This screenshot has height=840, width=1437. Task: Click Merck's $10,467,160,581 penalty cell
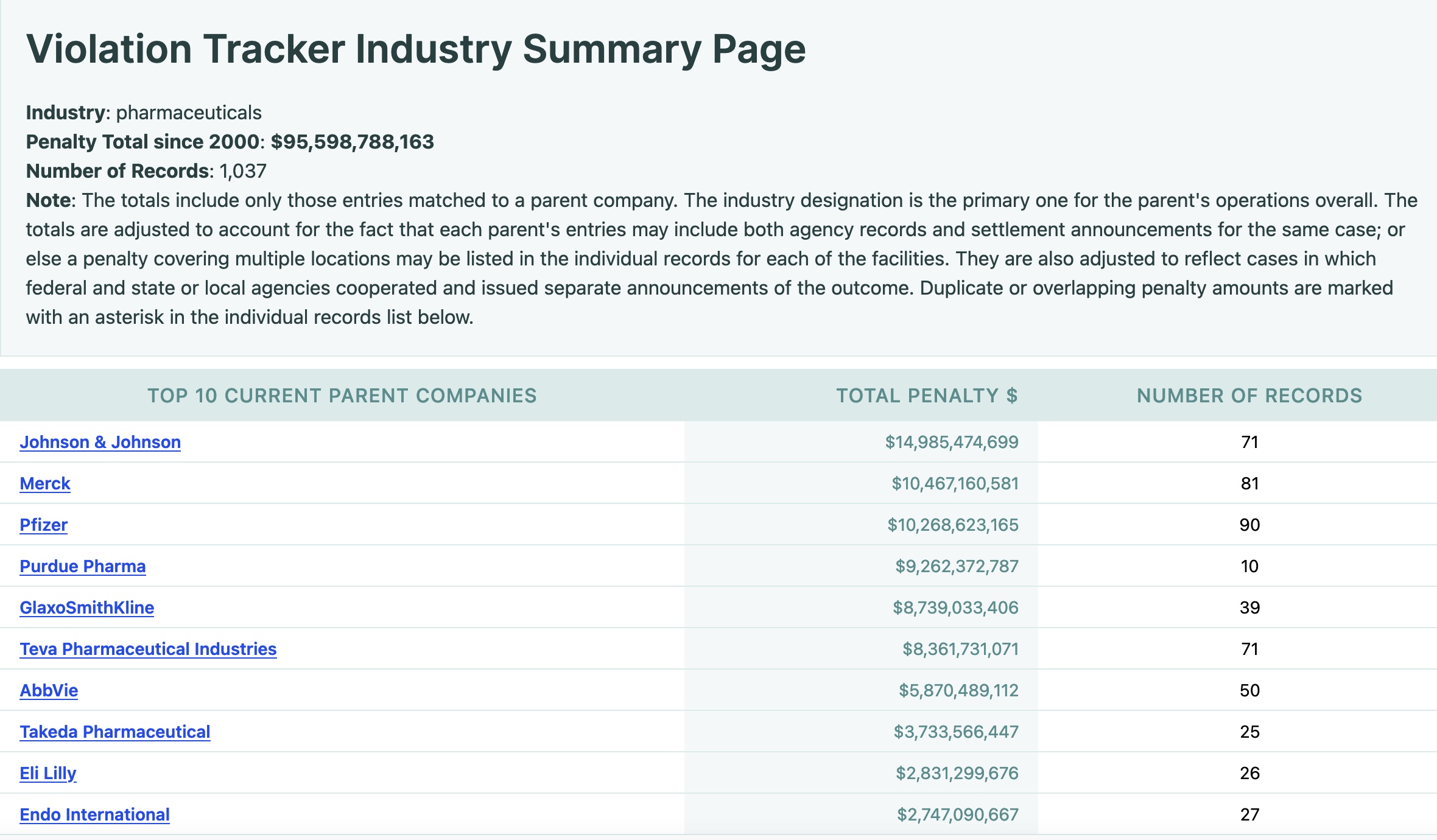tap(954, 483)
